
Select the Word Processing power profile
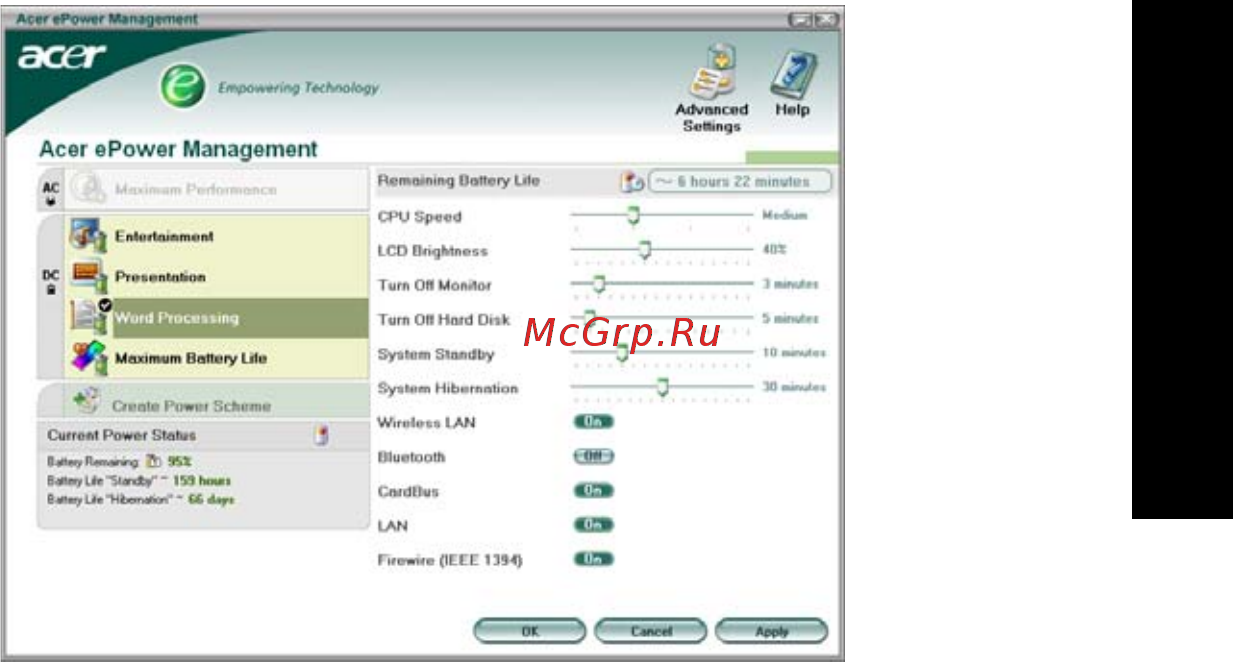coord(218,318)
